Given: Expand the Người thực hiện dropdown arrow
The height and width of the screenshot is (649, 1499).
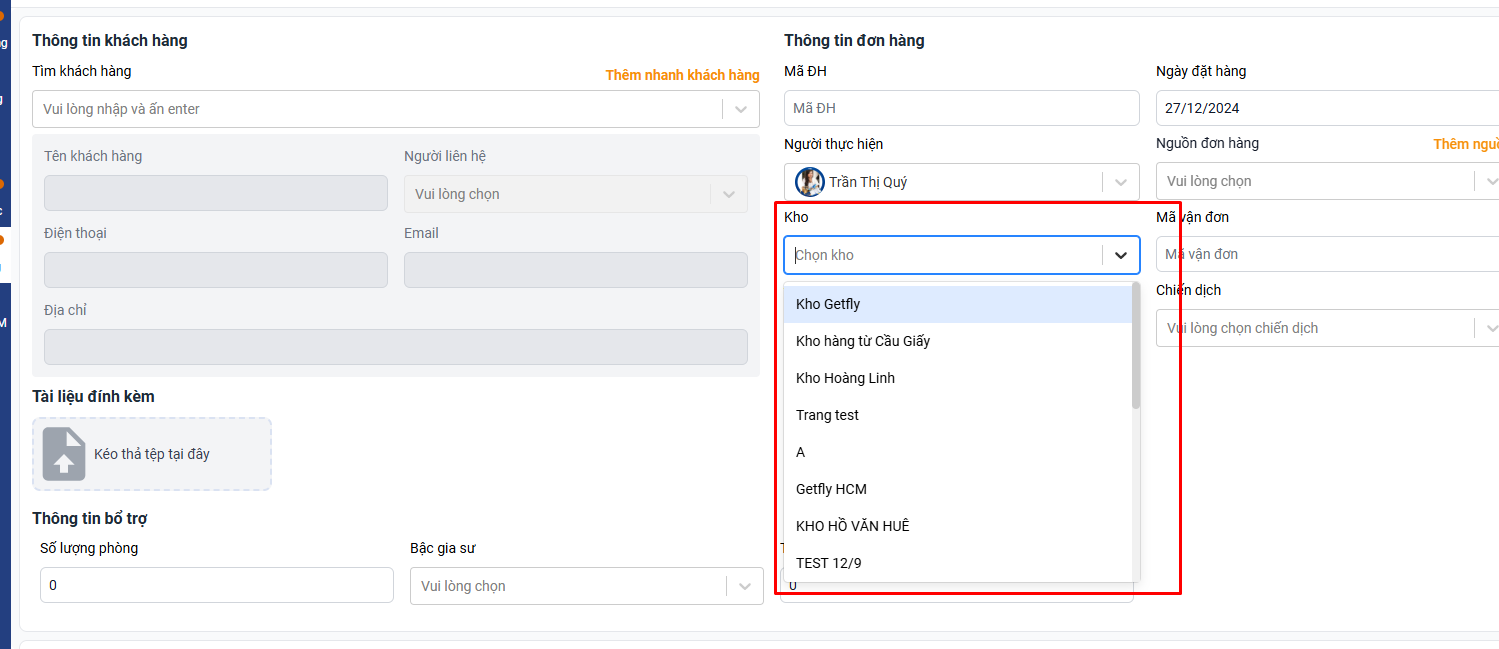Looking at the screenshot, I should [x=1120, y=182].
